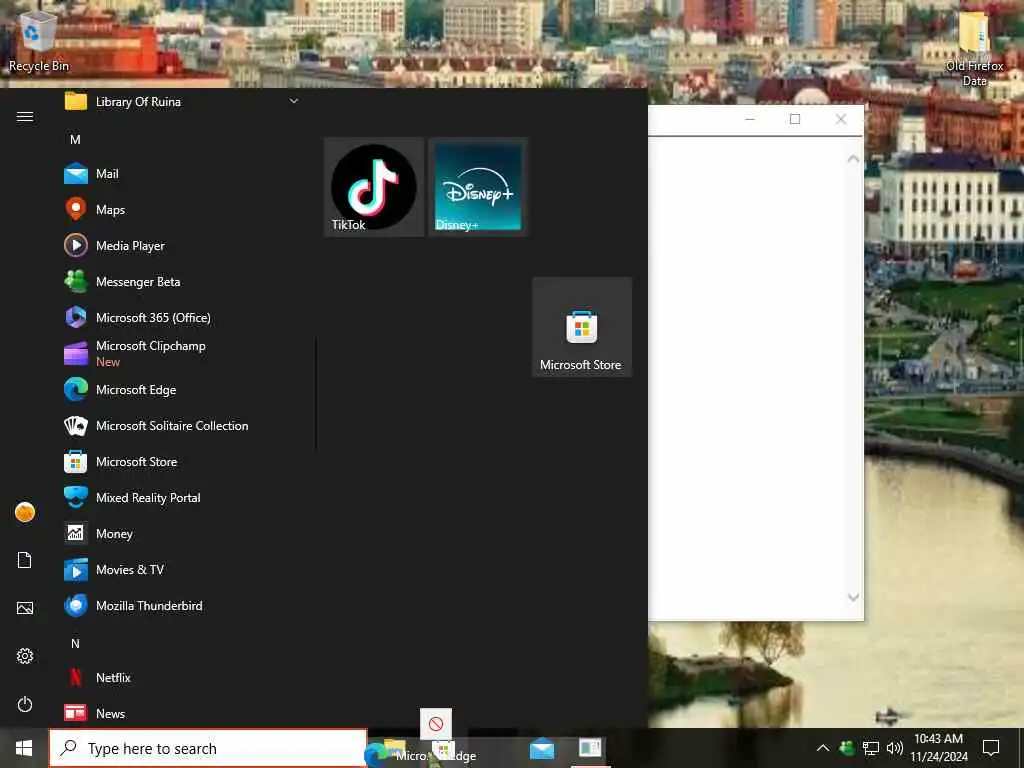Close the white background window
This screenshot has height=768, width=1024.
click(841, 119)
